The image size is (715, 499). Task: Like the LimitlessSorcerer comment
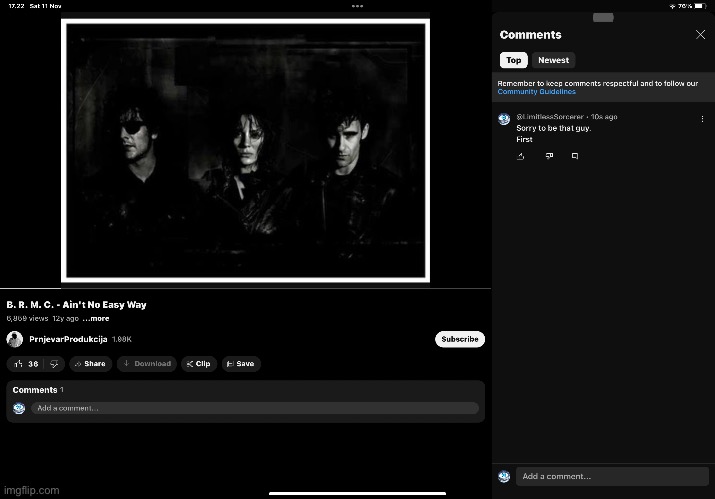tap(521, 156)
